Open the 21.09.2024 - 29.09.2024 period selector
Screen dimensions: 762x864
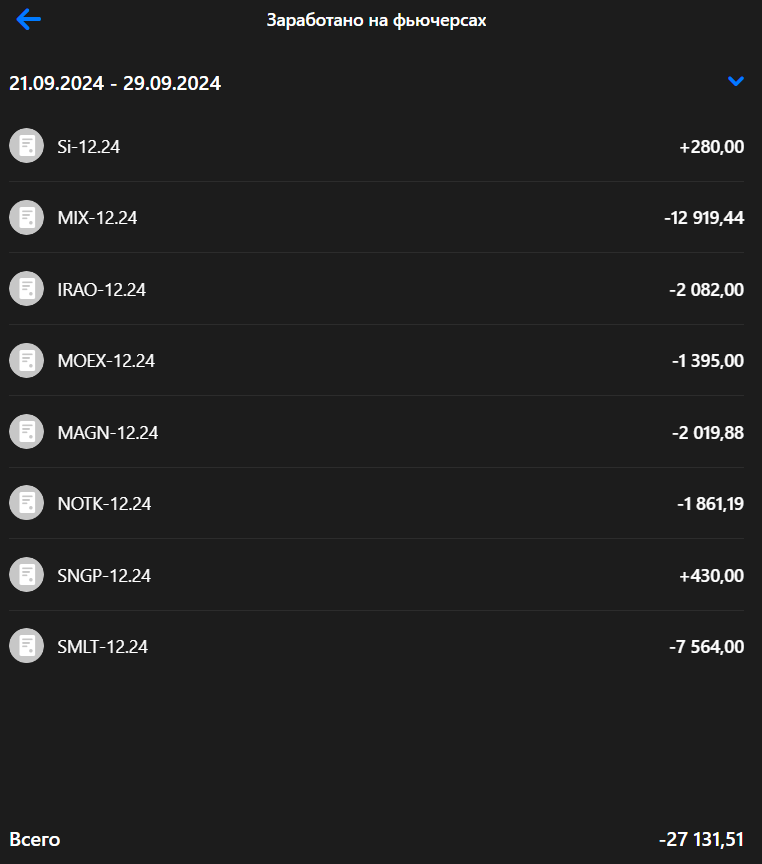[115, 84]
